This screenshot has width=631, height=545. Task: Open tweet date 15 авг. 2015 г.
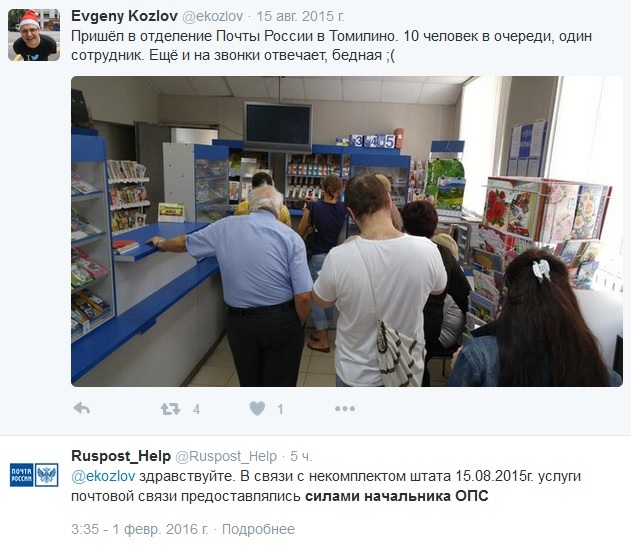pos(300,17)
